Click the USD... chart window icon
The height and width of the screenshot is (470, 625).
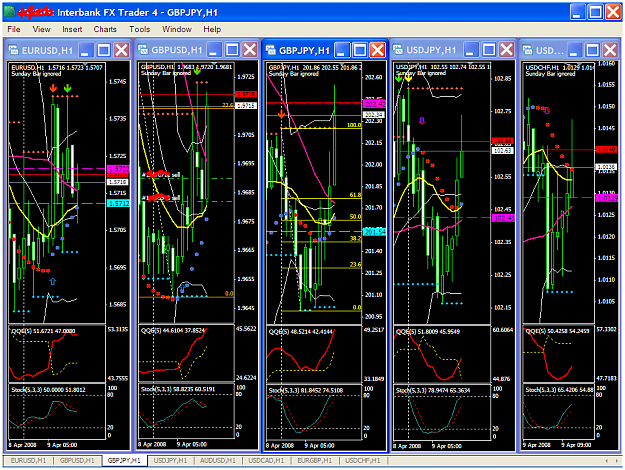[528, 50]
